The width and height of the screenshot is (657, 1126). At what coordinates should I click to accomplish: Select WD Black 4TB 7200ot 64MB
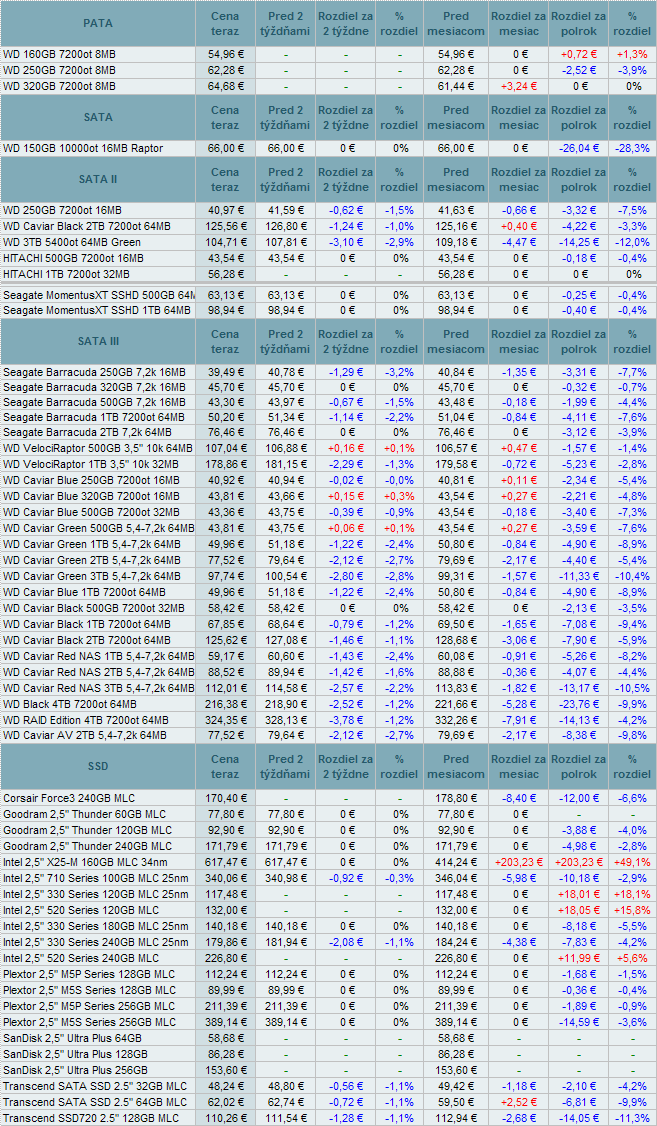pyautogui.click(x=70, y=704)
